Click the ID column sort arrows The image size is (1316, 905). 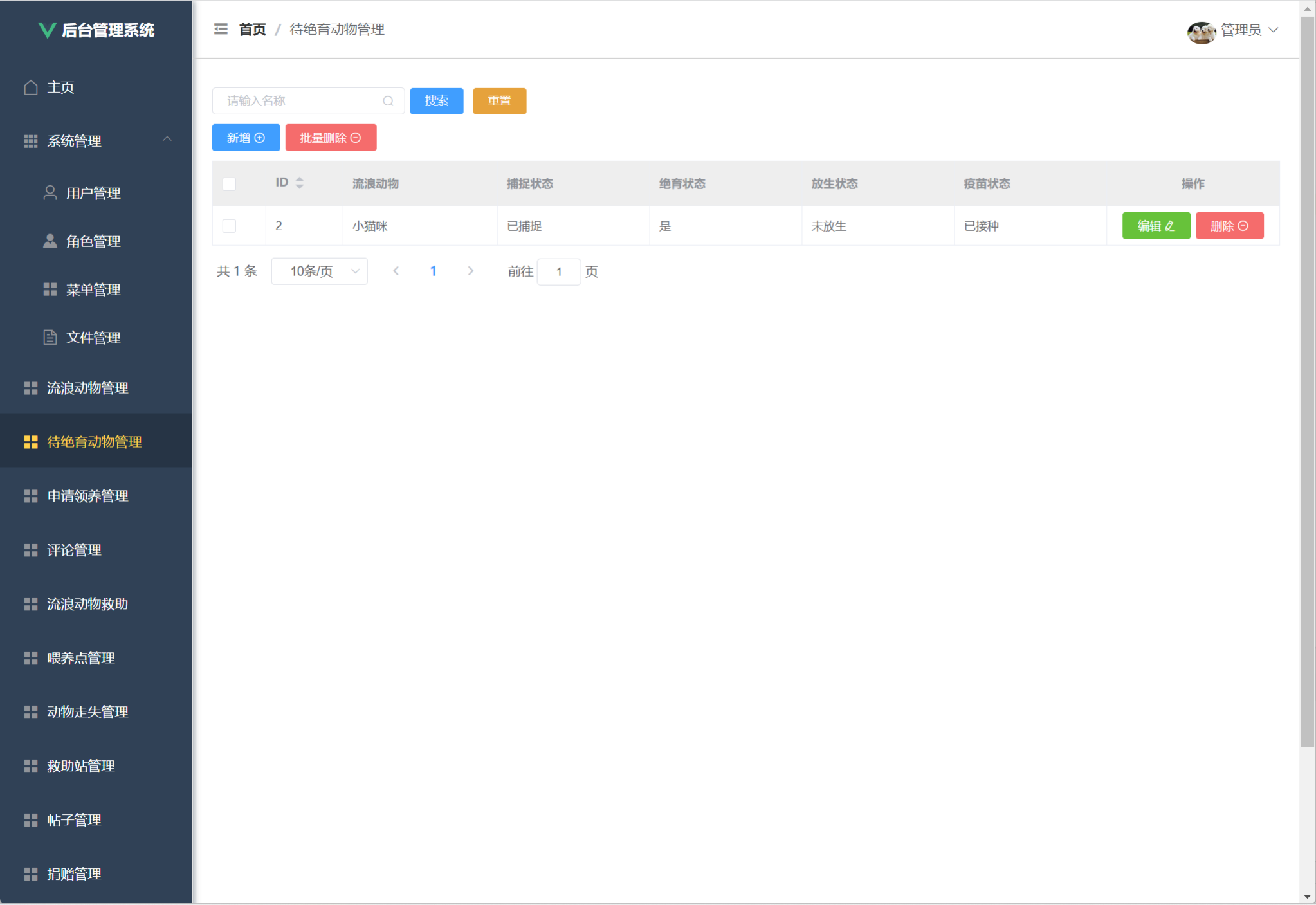point(300,183)
